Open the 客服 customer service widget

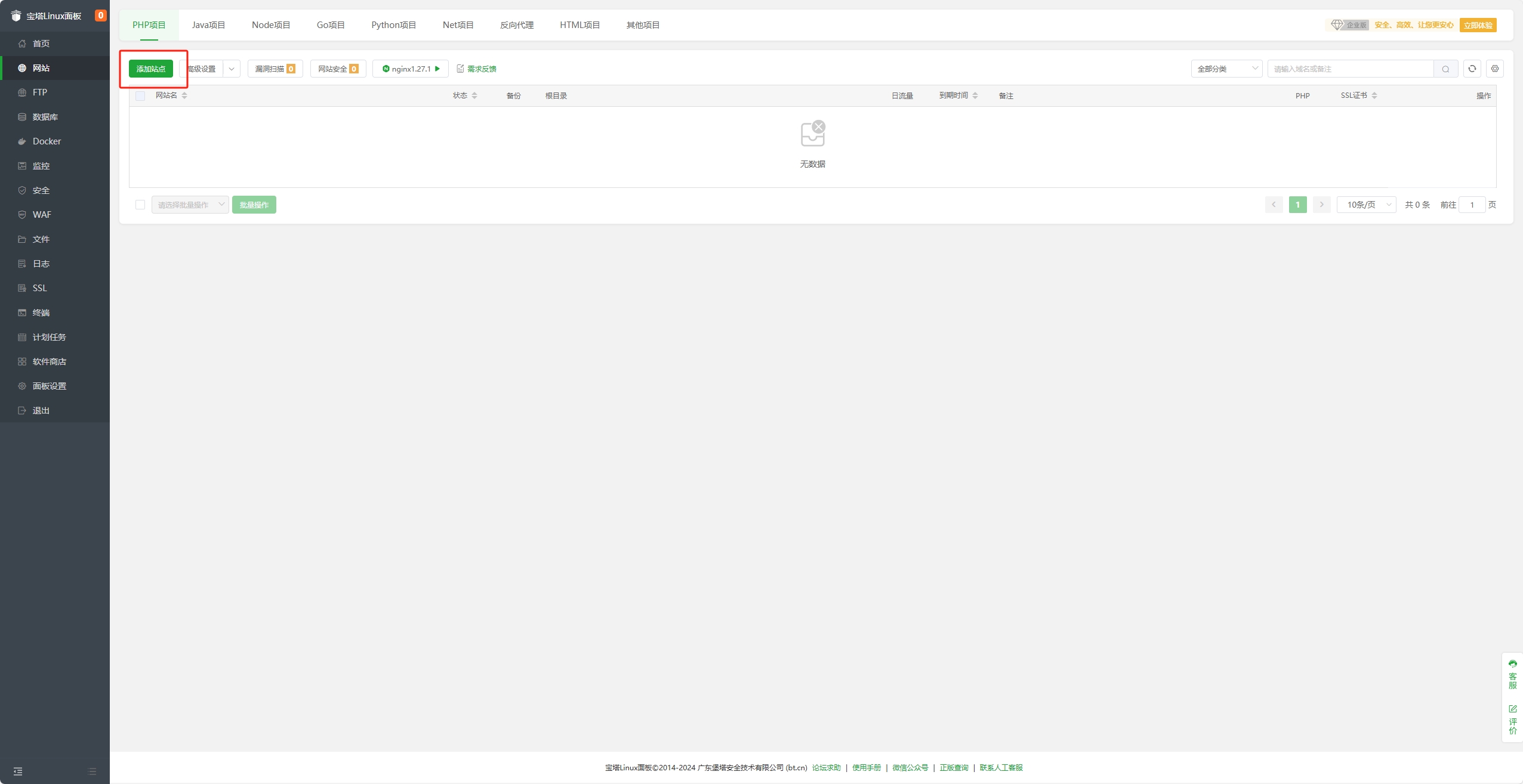point(1512,674)
